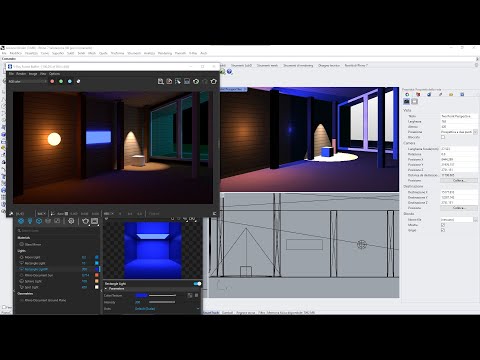Open Image menu in V-Ray frame buffer
The image size is (480, 360).
click(x=33, y=74)
